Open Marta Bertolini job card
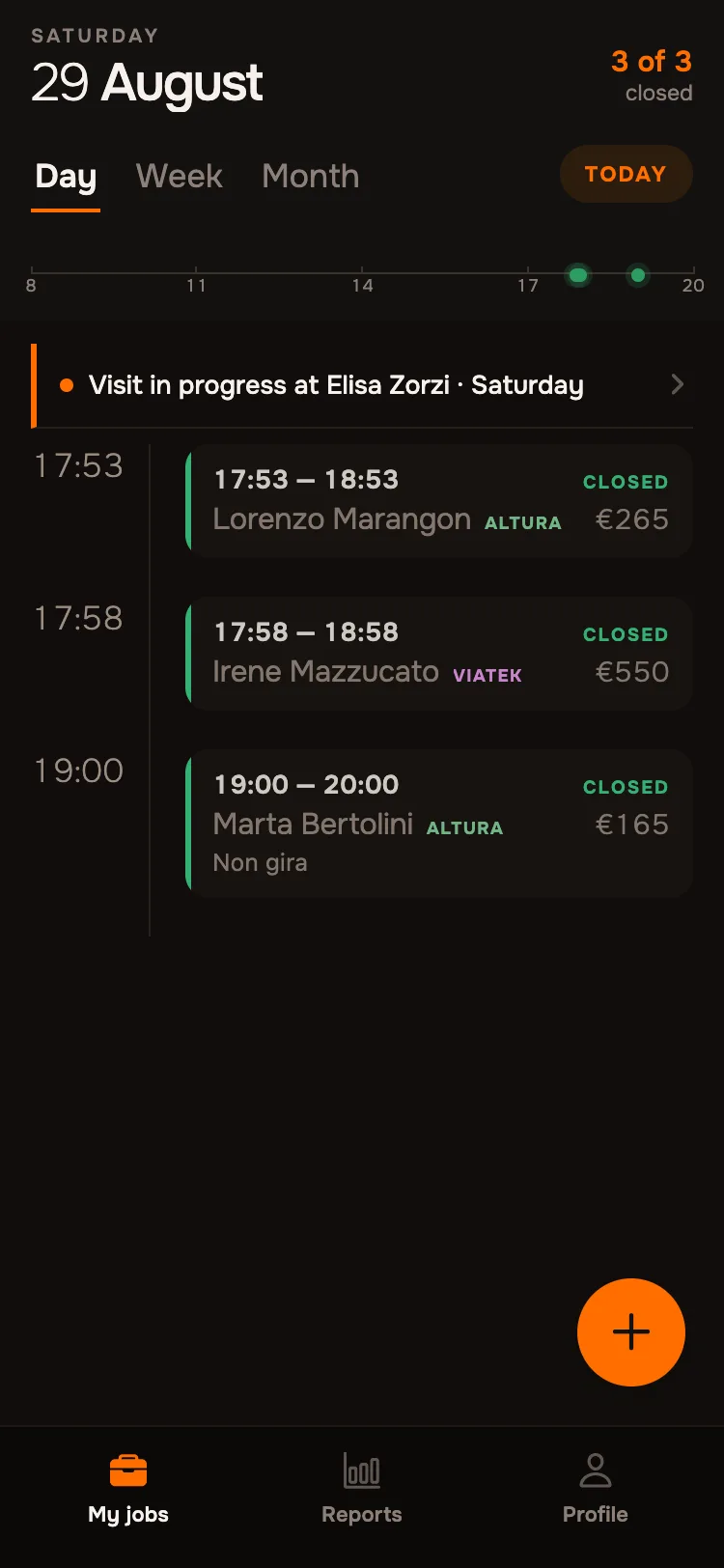This screenshot has height=1568, width=724. point(439,823)
